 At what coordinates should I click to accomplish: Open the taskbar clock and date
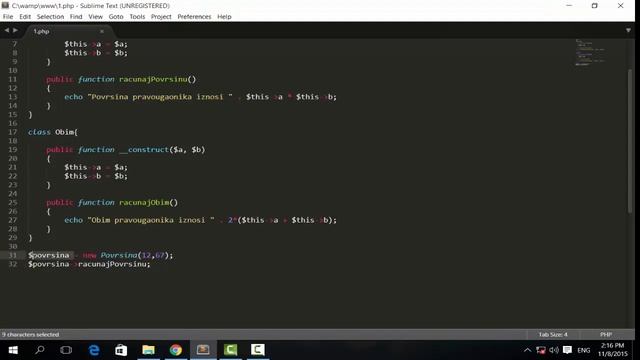pos(613,350)
